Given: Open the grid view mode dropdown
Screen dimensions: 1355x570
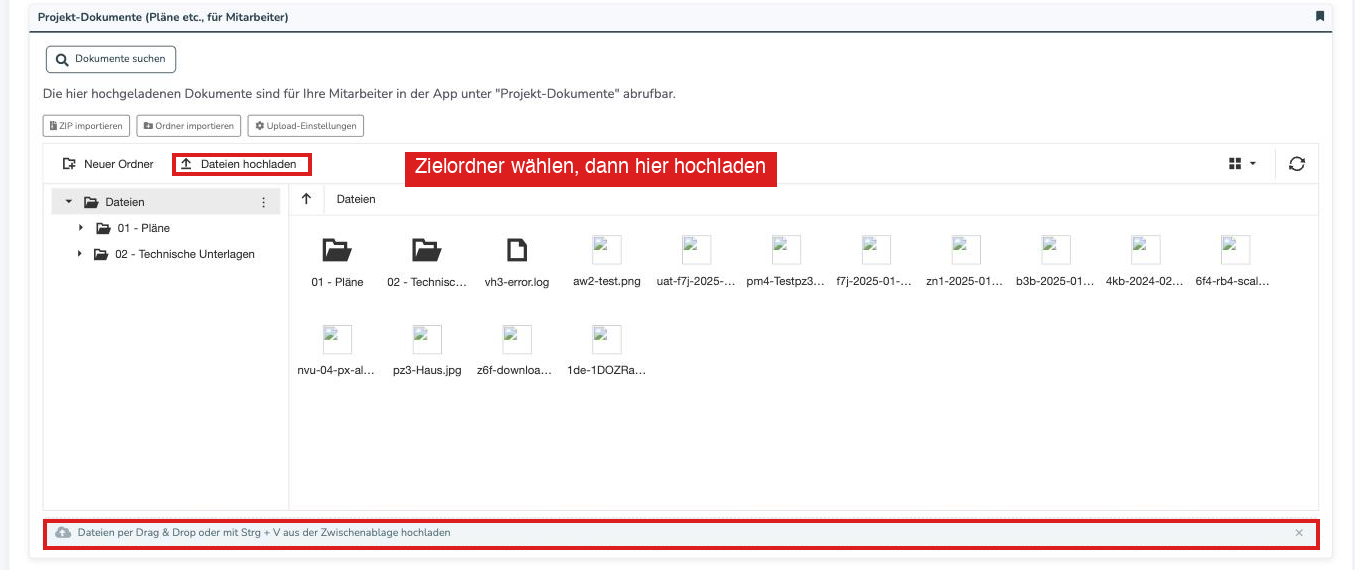Looking at the screenshot, I should point(1243,164).
